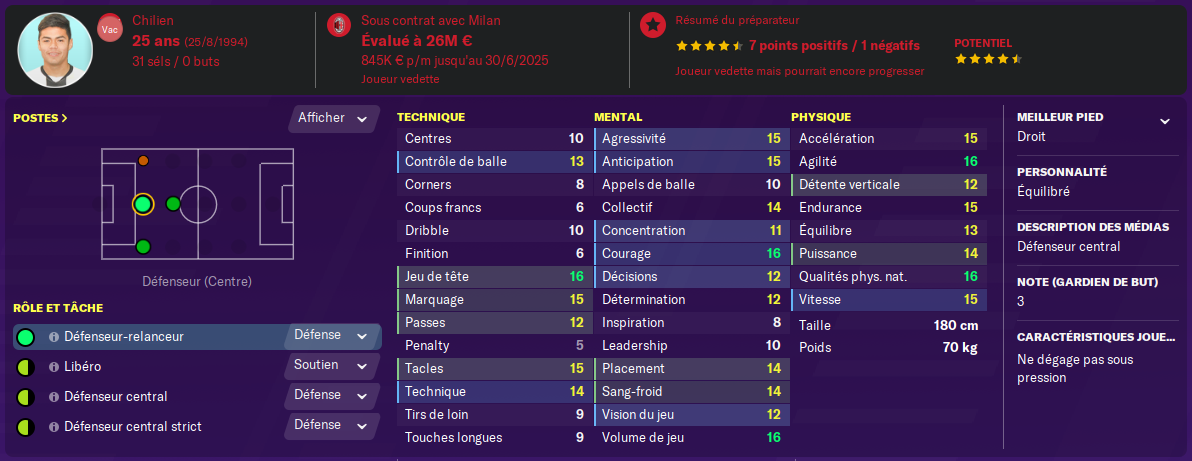Expand the Meilleur pied chevron
The height and width of the screenshot is (461, 1192).
(x=1164, y=122)
